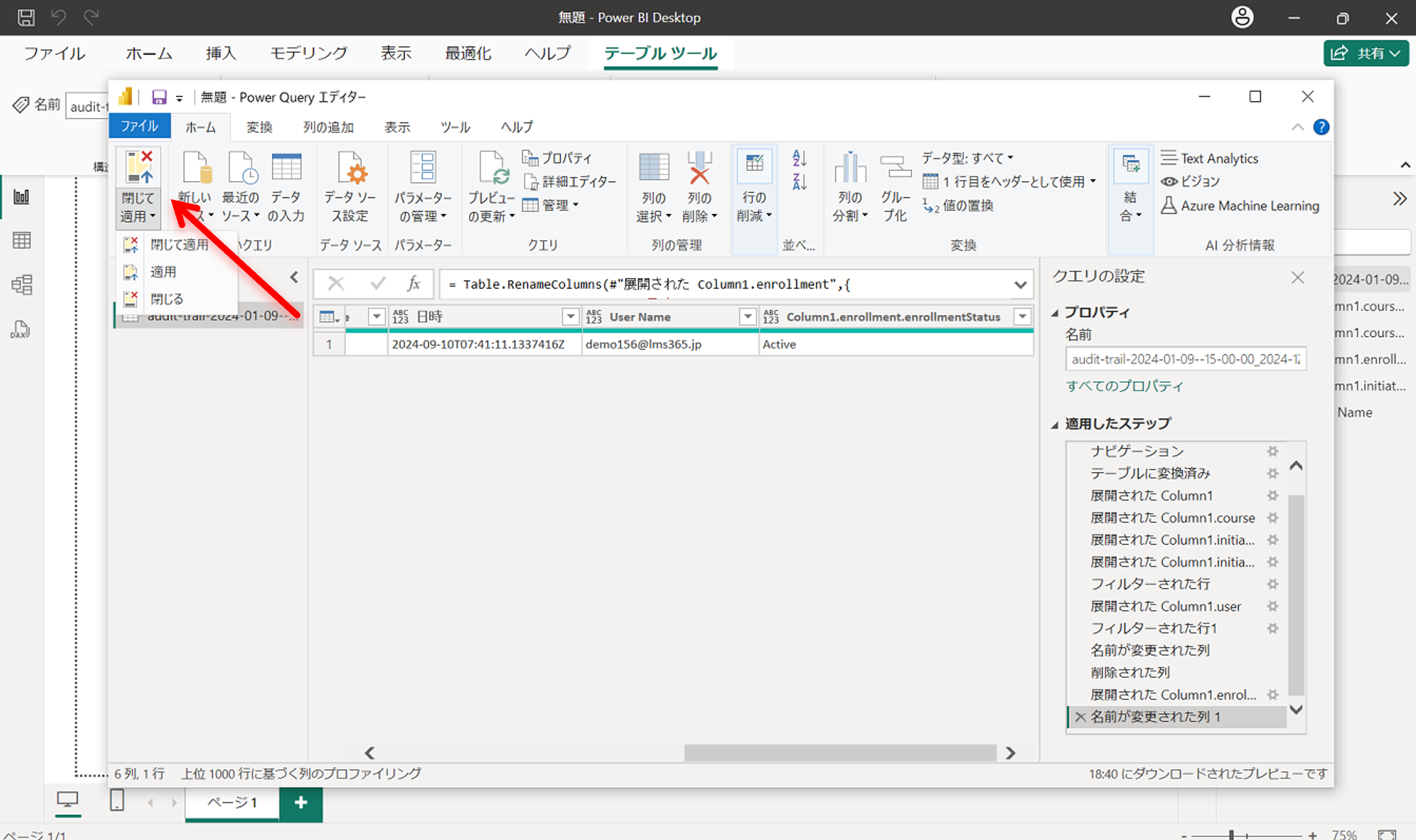The width and height of the screenshot is (1416, 840).
Task: Collapse the Applied Steps (適用したステップ) section
Action: tap(1054, 425)
